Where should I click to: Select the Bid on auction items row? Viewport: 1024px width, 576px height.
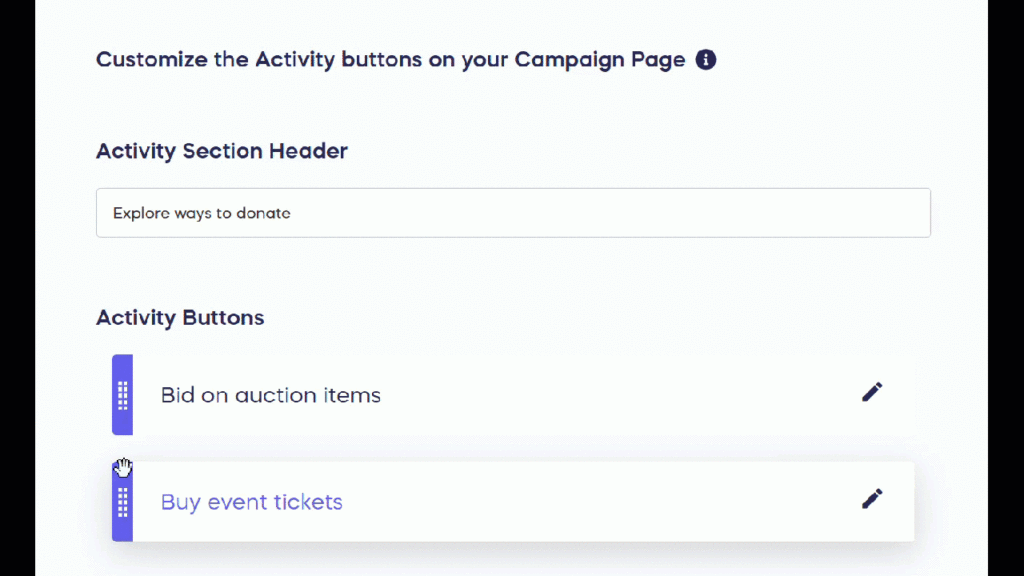point(512,395)
